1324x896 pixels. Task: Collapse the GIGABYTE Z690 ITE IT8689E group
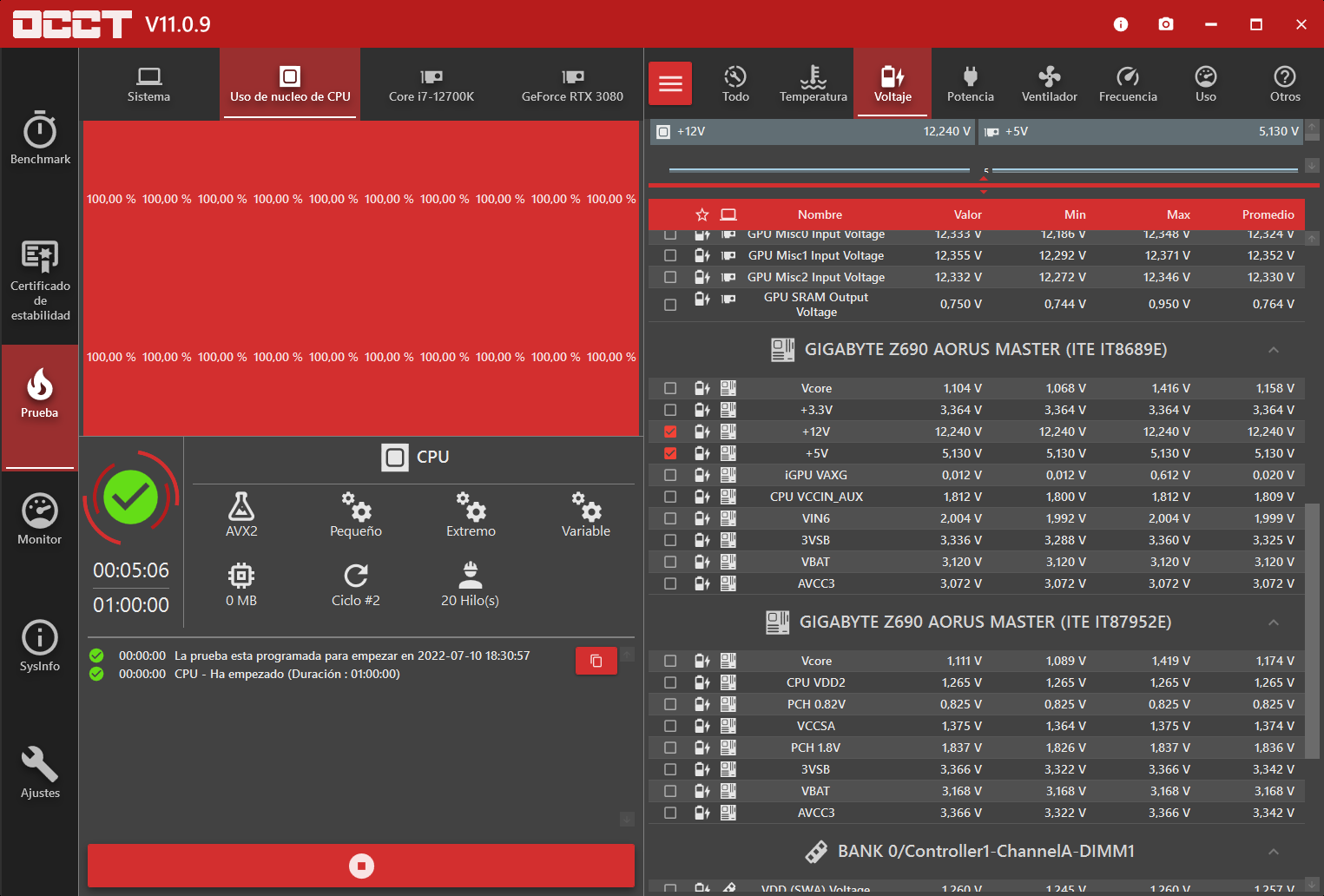coord(1274,350)
